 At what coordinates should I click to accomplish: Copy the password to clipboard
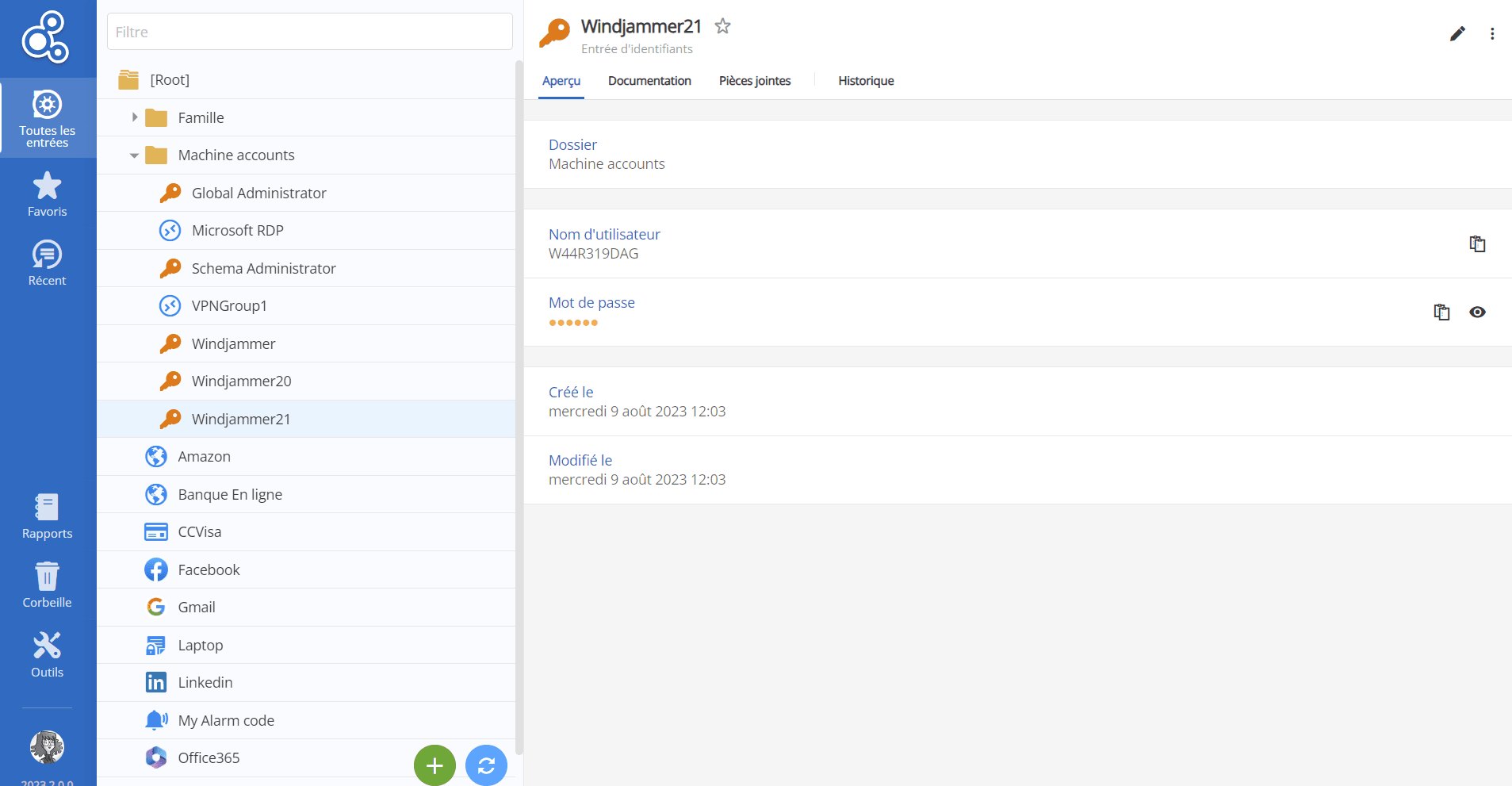click(1441, 312)
